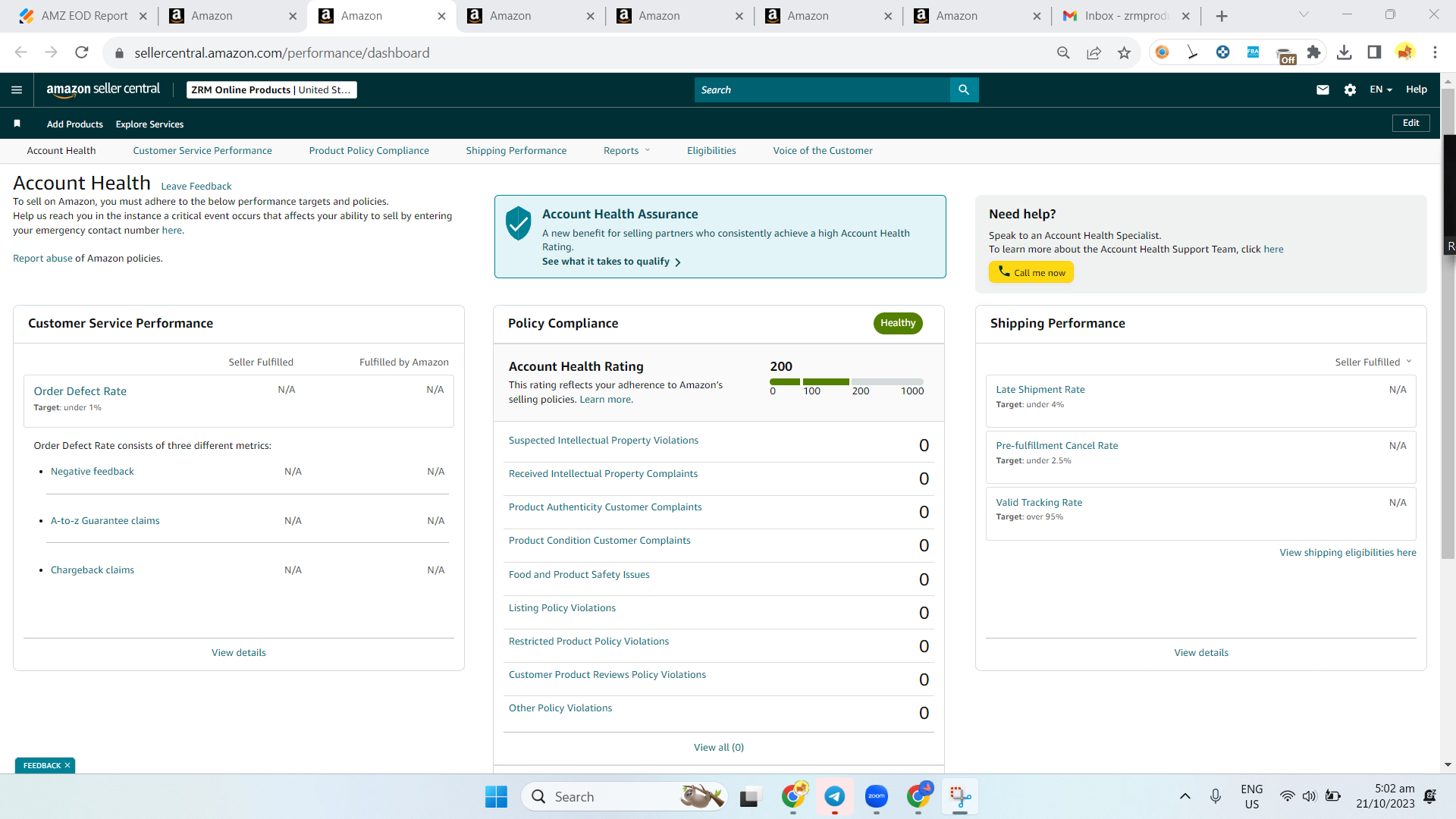Open the Chrome three-dot menu
The height and width of the screenshot is (819, 1456).
1435,52
